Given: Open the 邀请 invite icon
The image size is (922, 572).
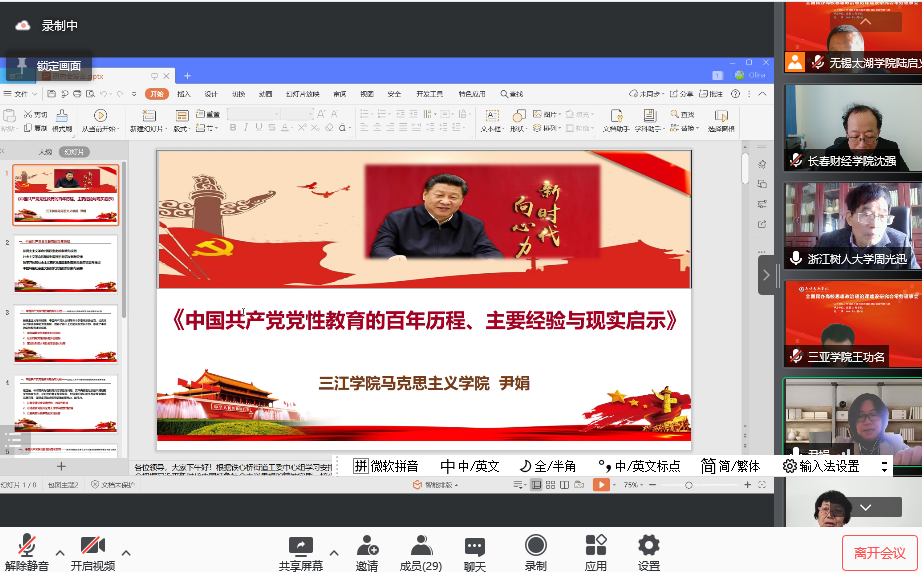Looking at the screenshot, I should pos(367,550).
